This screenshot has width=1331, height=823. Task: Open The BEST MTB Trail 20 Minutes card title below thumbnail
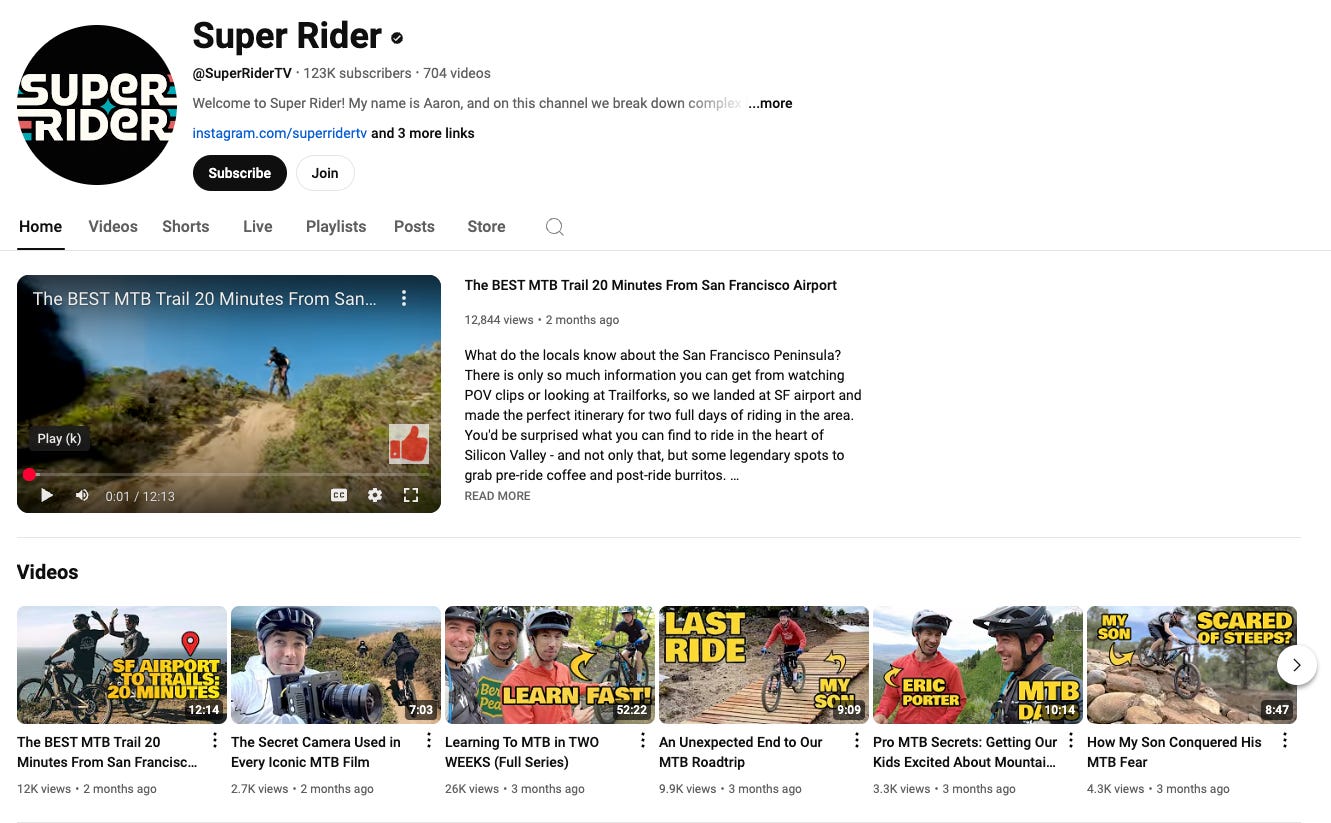107,752
